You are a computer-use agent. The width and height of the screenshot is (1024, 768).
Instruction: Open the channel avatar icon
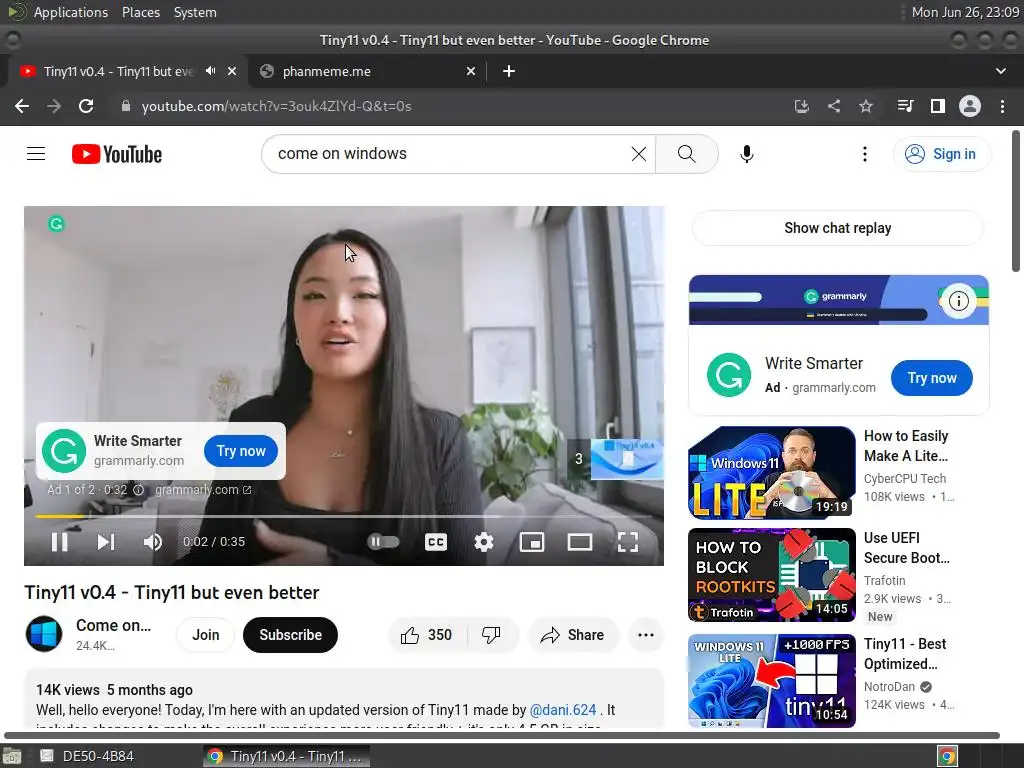click(44, 634)
